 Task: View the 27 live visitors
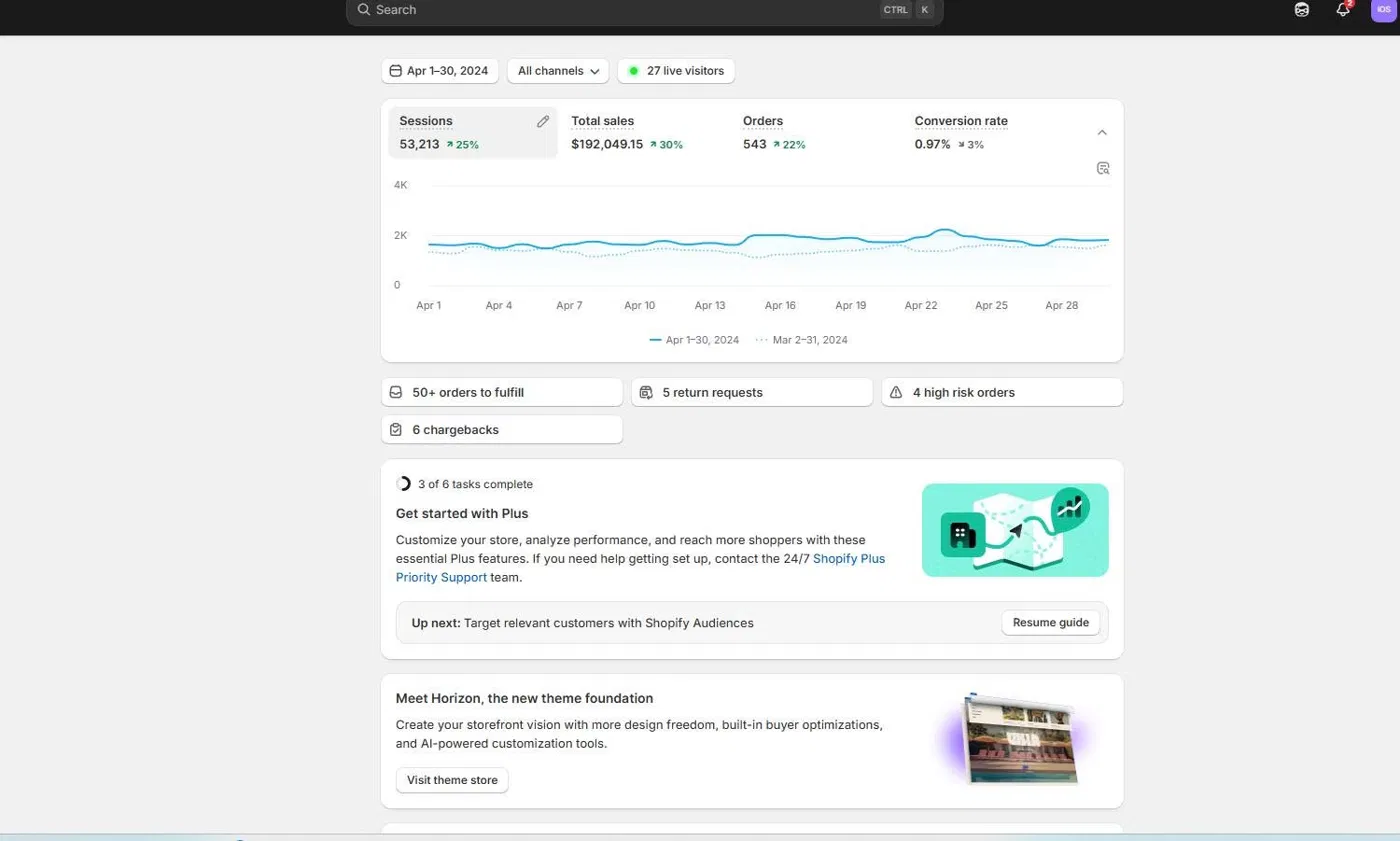click(677, 71)
